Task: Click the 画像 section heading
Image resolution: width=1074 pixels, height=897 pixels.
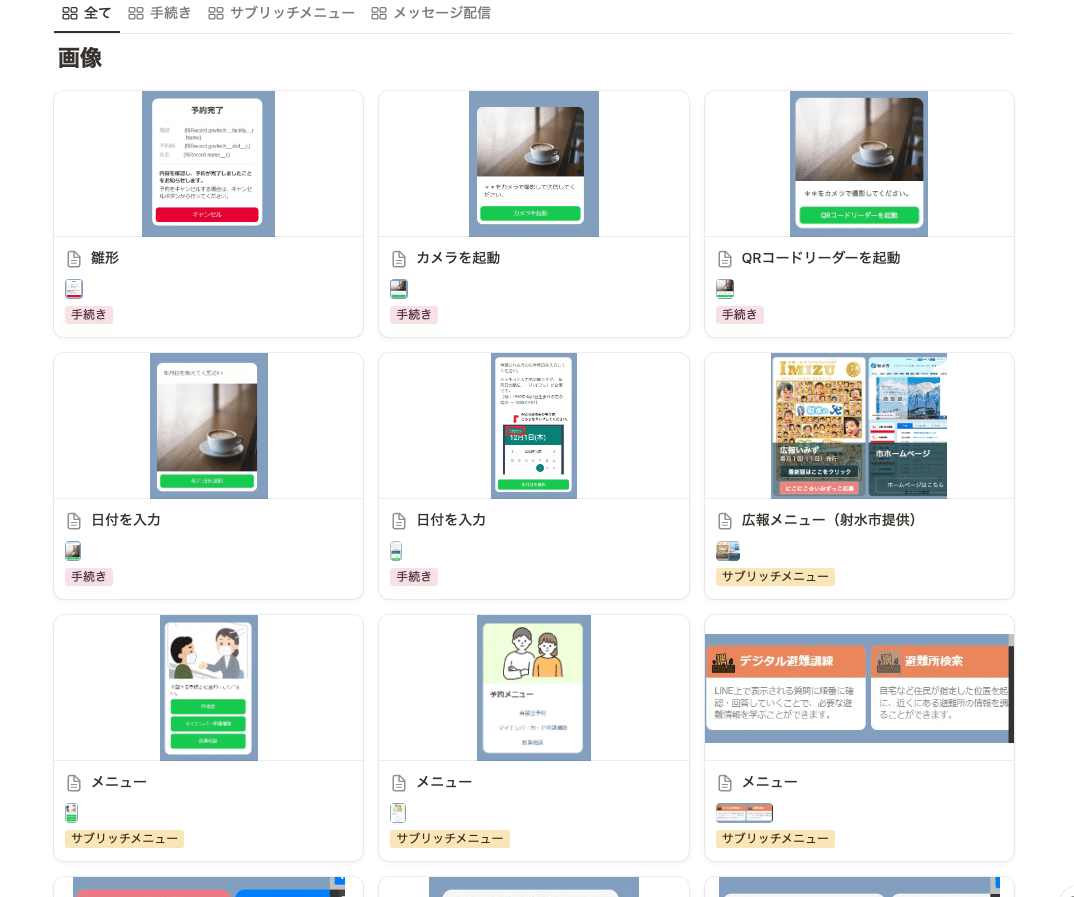Action: tap(80, 58)
